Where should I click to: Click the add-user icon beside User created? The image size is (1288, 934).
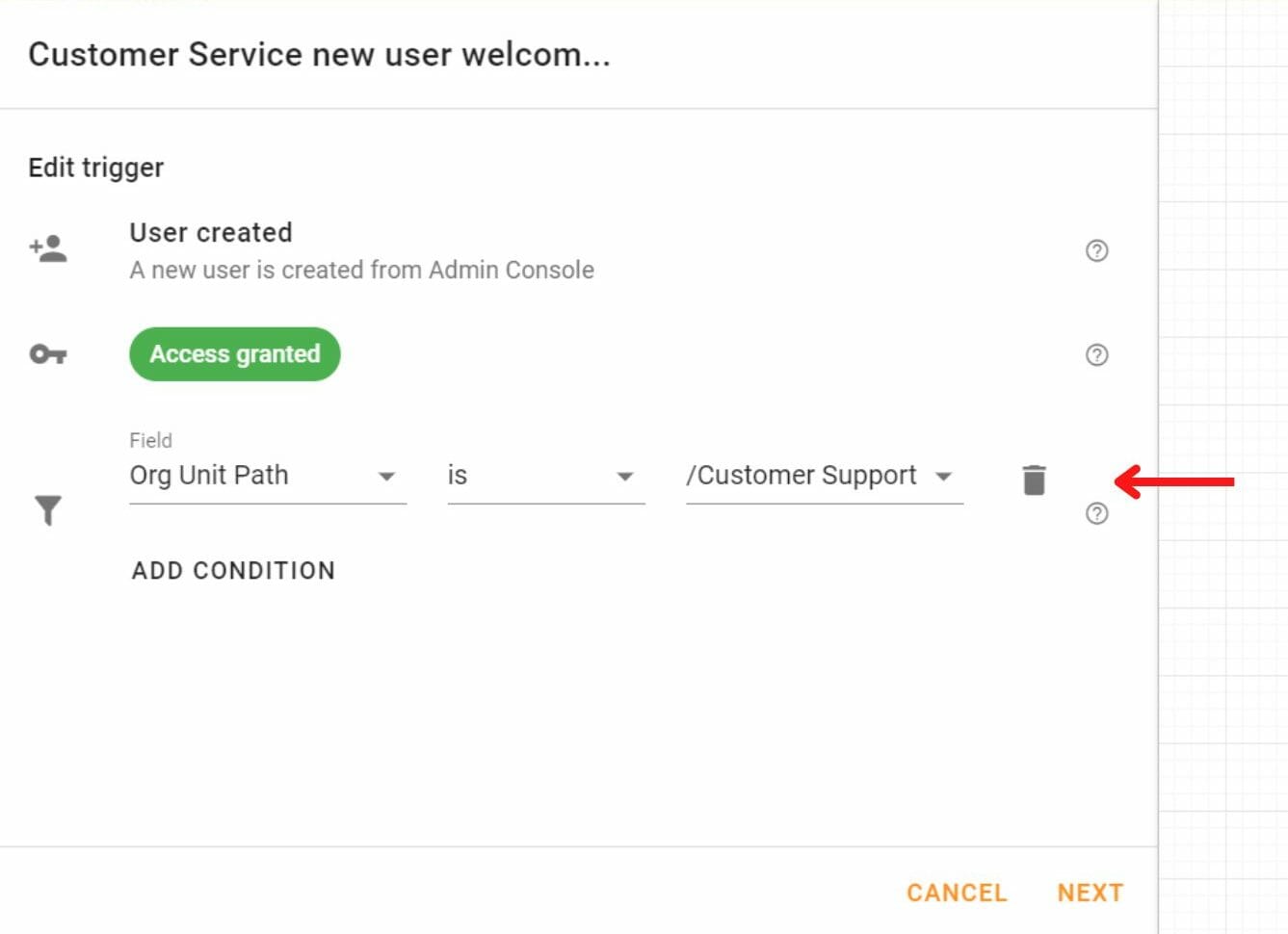point(48,249)
